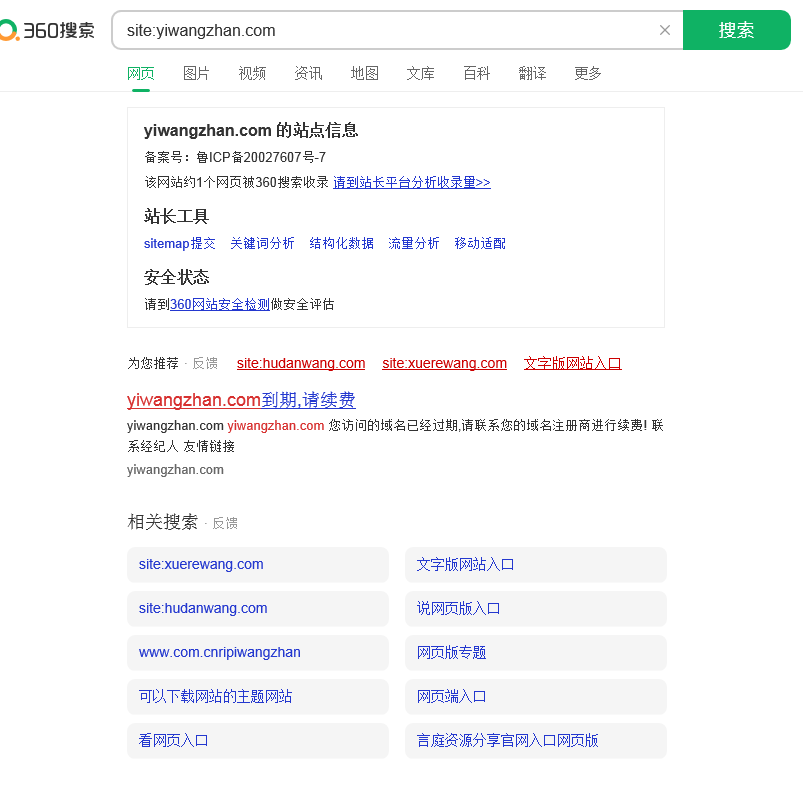
Task: Choose related search 言庭资源分享官网入口网页版
Action: (x=536, y=741)
